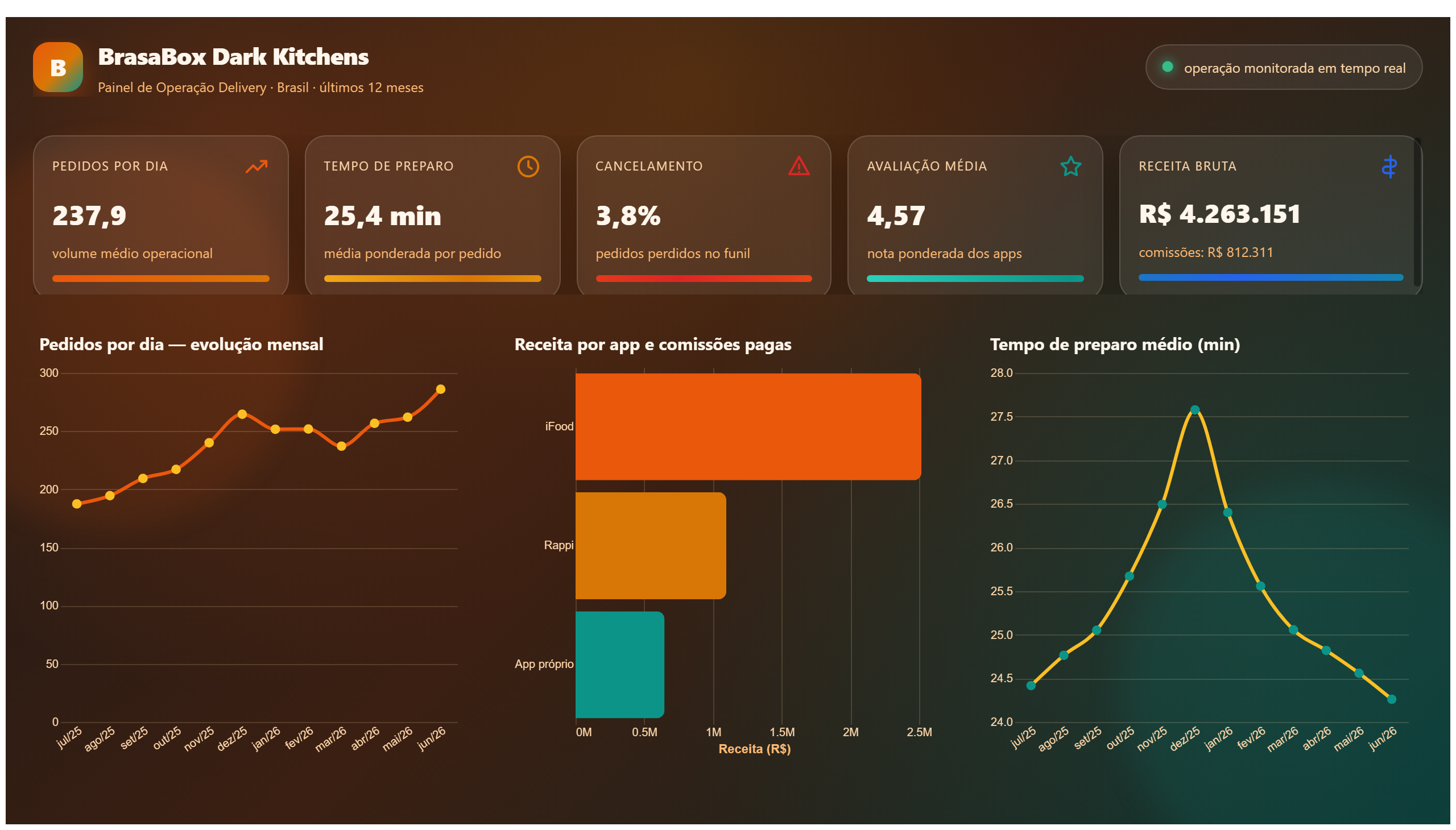Viewport: 1456px width, 830px height.
Task: Click the orange progress bar under Pedidos por dia
Action: 161,279
